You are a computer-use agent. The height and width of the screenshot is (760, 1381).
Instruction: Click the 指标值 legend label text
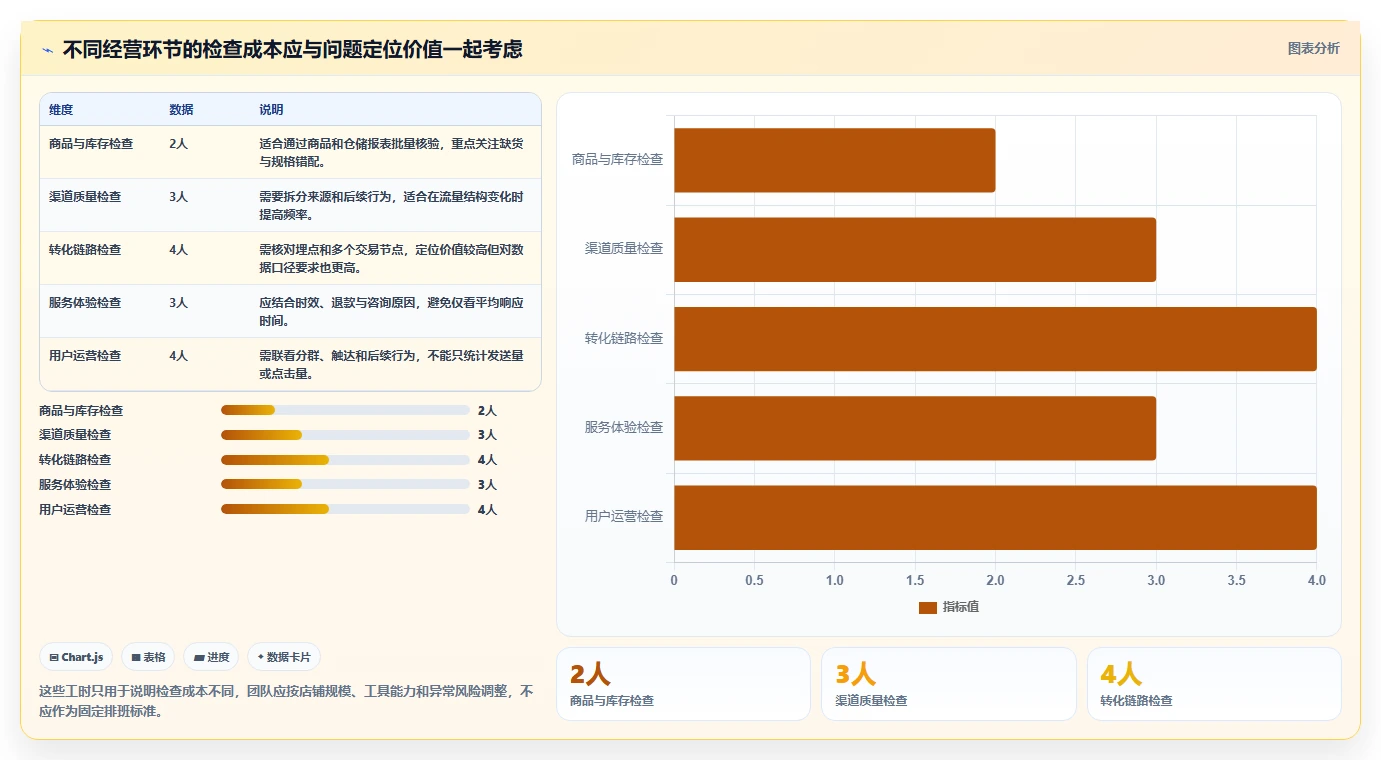961,607
